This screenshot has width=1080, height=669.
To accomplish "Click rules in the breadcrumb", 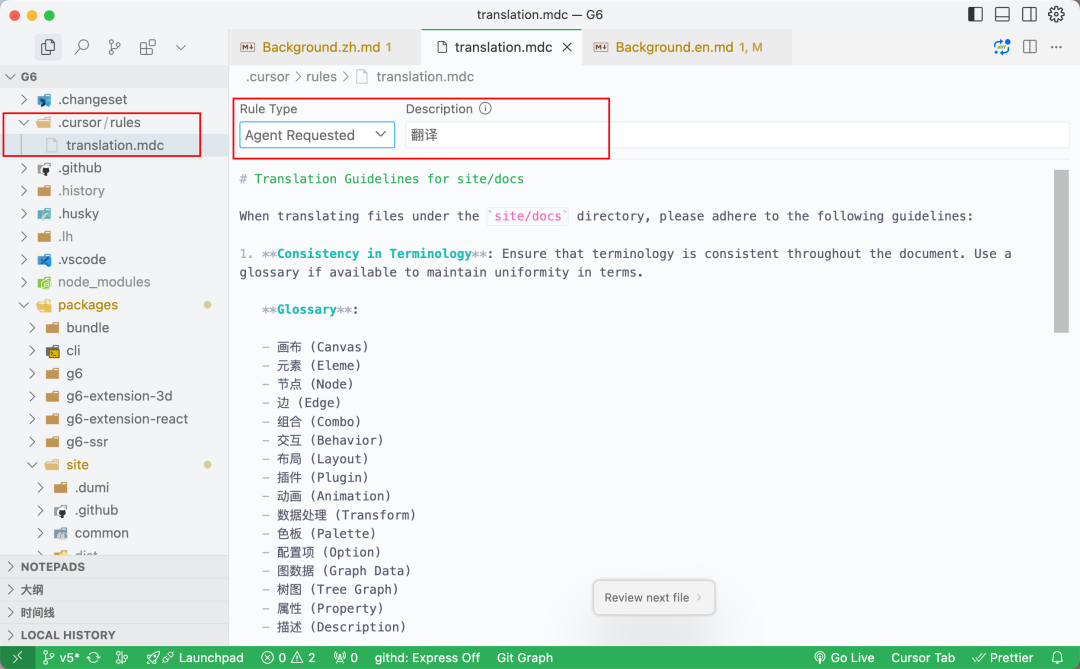I will tap(321, 76).
